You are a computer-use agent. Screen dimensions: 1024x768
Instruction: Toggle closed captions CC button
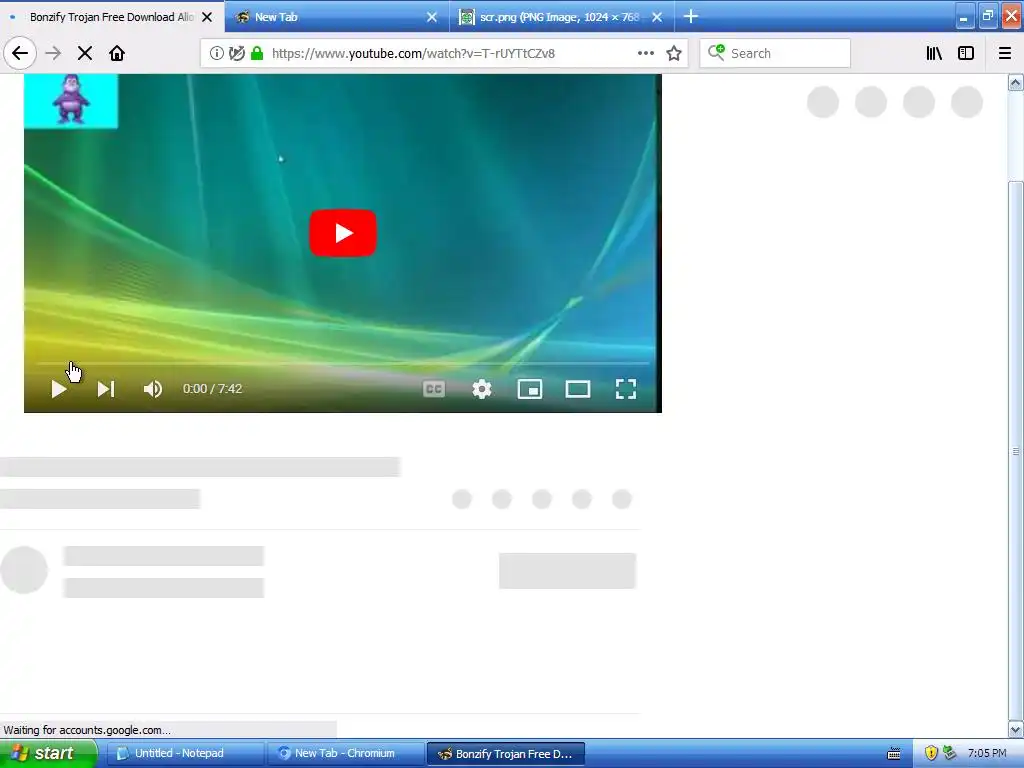coord(434,389)
